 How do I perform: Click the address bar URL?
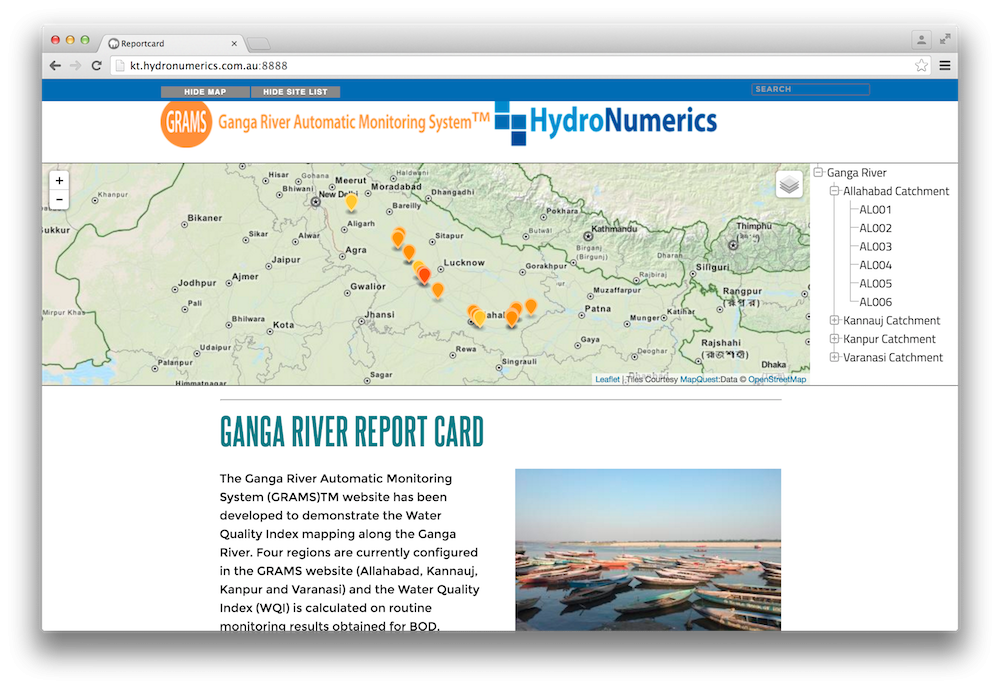coord(209,66)
